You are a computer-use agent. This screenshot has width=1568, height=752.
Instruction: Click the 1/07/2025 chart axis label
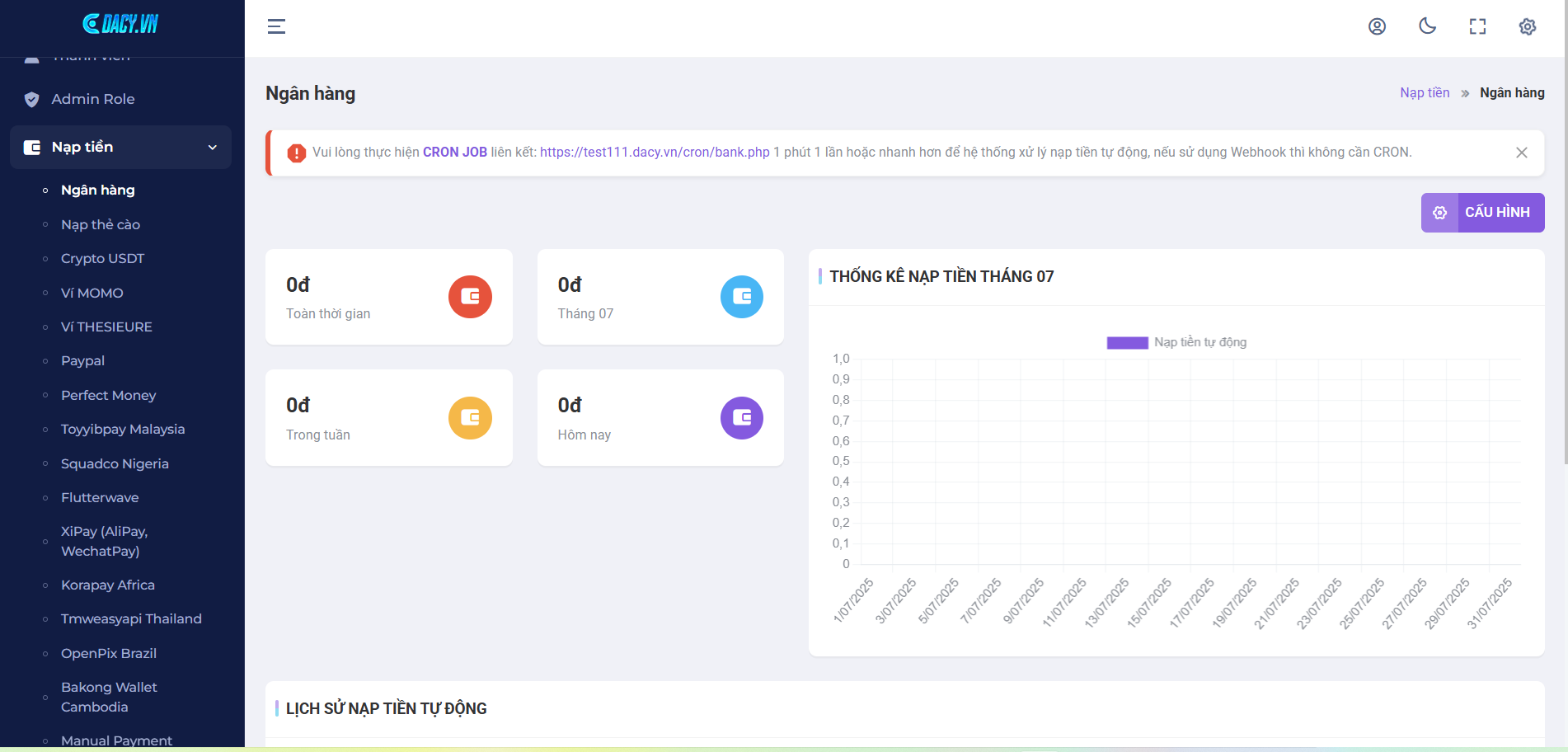pyautogui.click(x=853, y=600)
